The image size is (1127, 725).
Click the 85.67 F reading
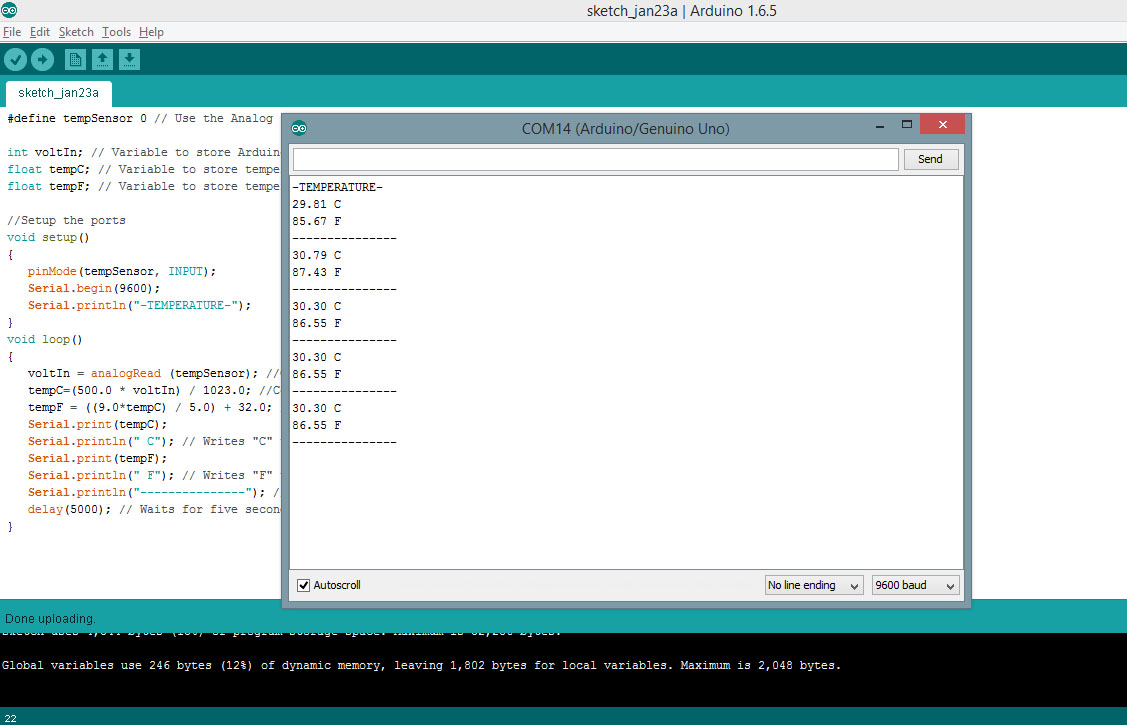tap(316, 221)
